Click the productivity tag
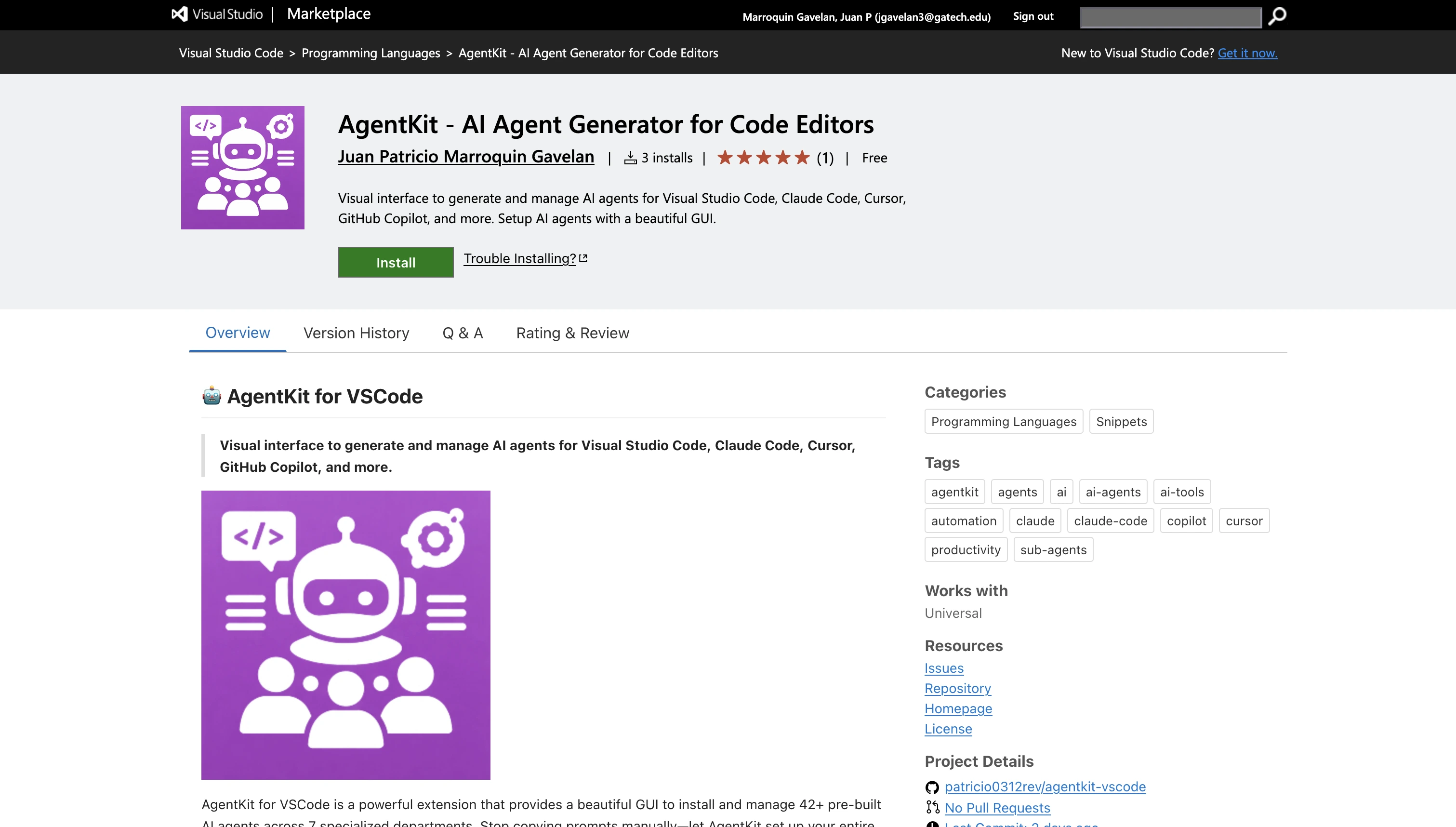This screenshot has width=1456, height=827. 966,550
